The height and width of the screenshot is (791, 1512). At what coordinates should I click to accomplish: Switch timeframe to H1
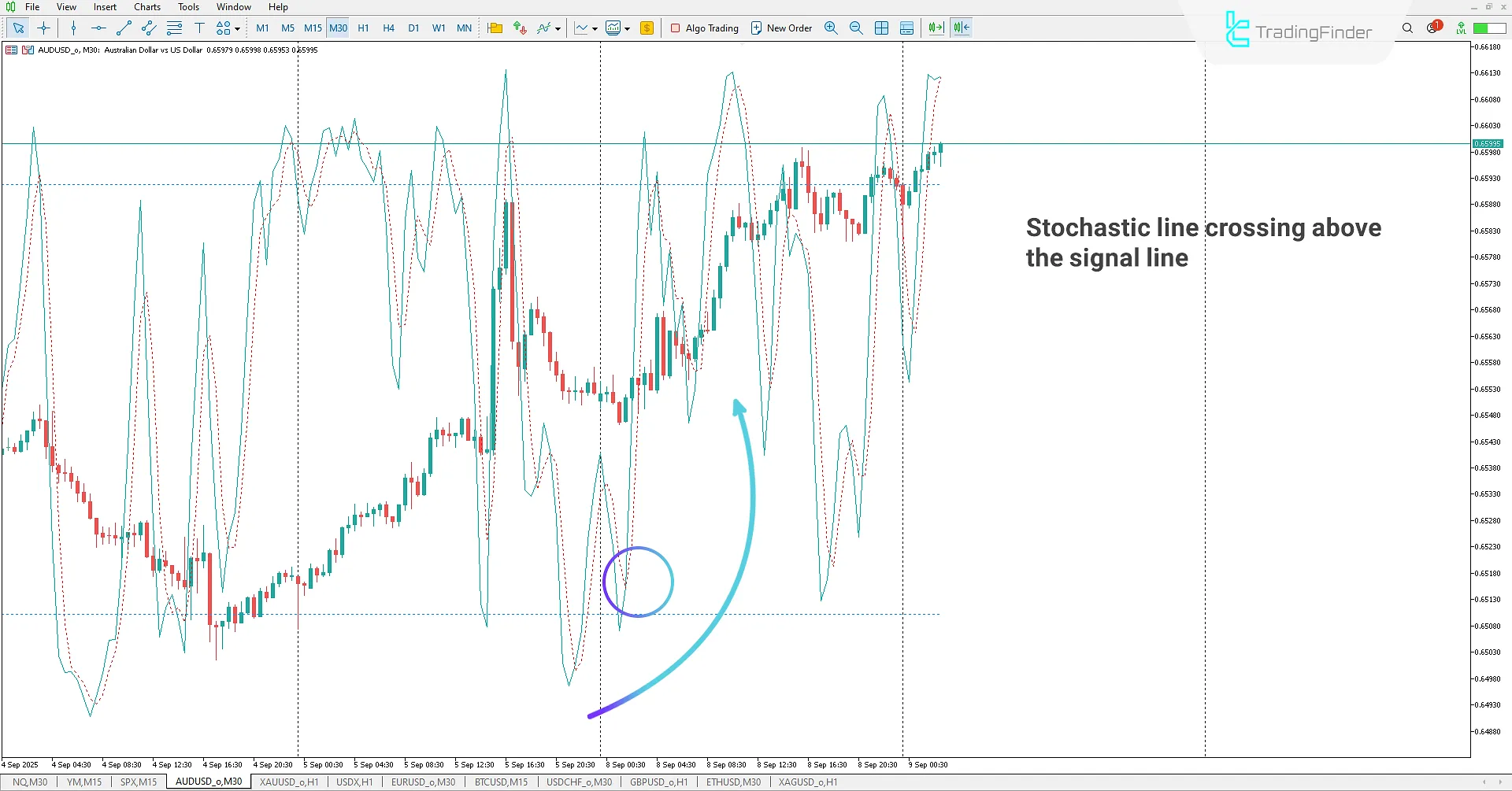point(363,28)
